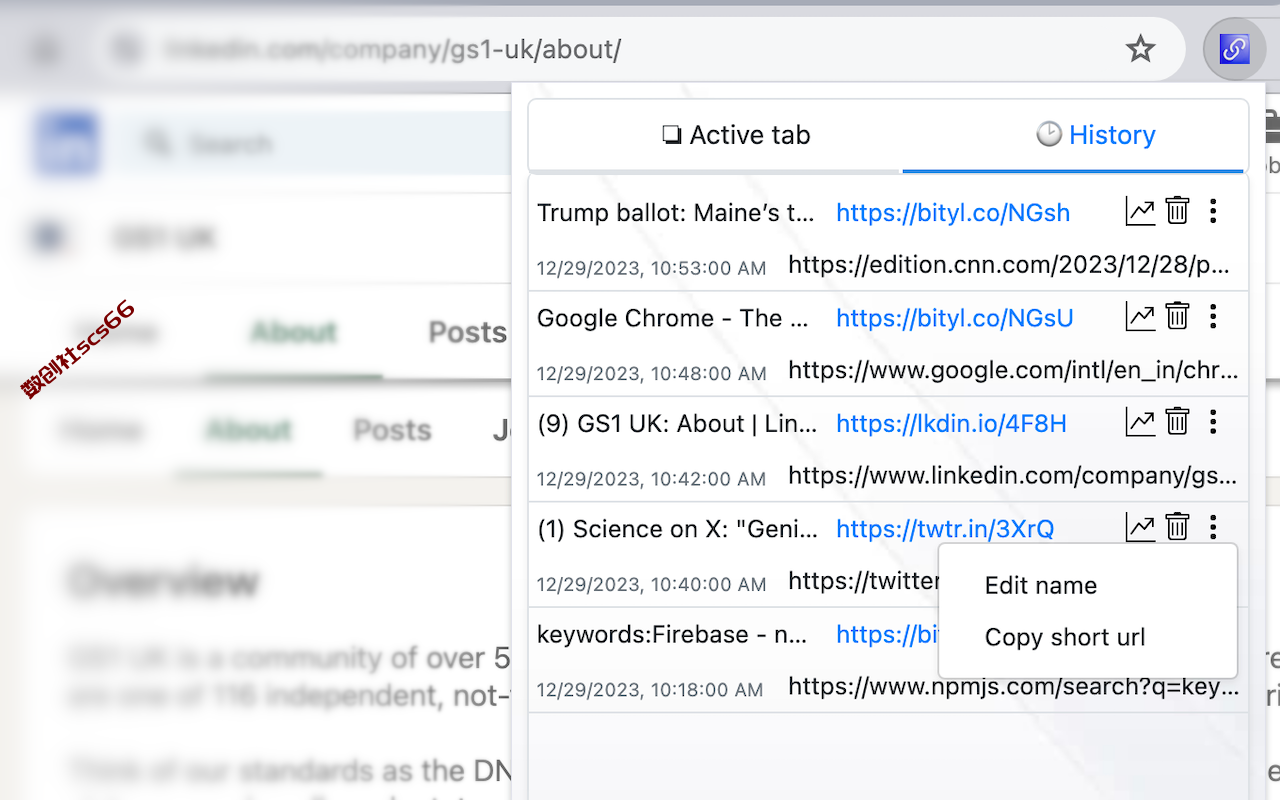This screenshot has height=800, width=1280.
Task: Open short link https://lkdin.io/4F8H
Action: 951,424
